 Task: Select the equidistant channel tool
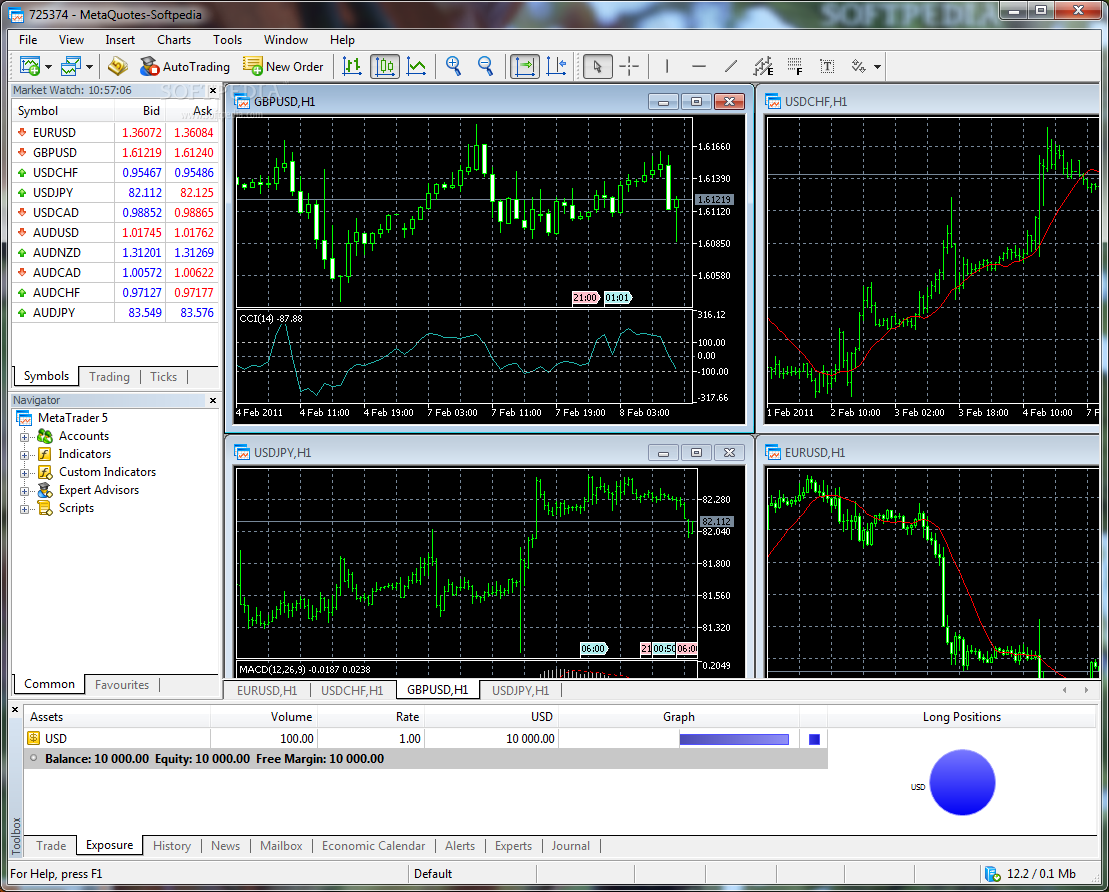[x=763, y=66]
